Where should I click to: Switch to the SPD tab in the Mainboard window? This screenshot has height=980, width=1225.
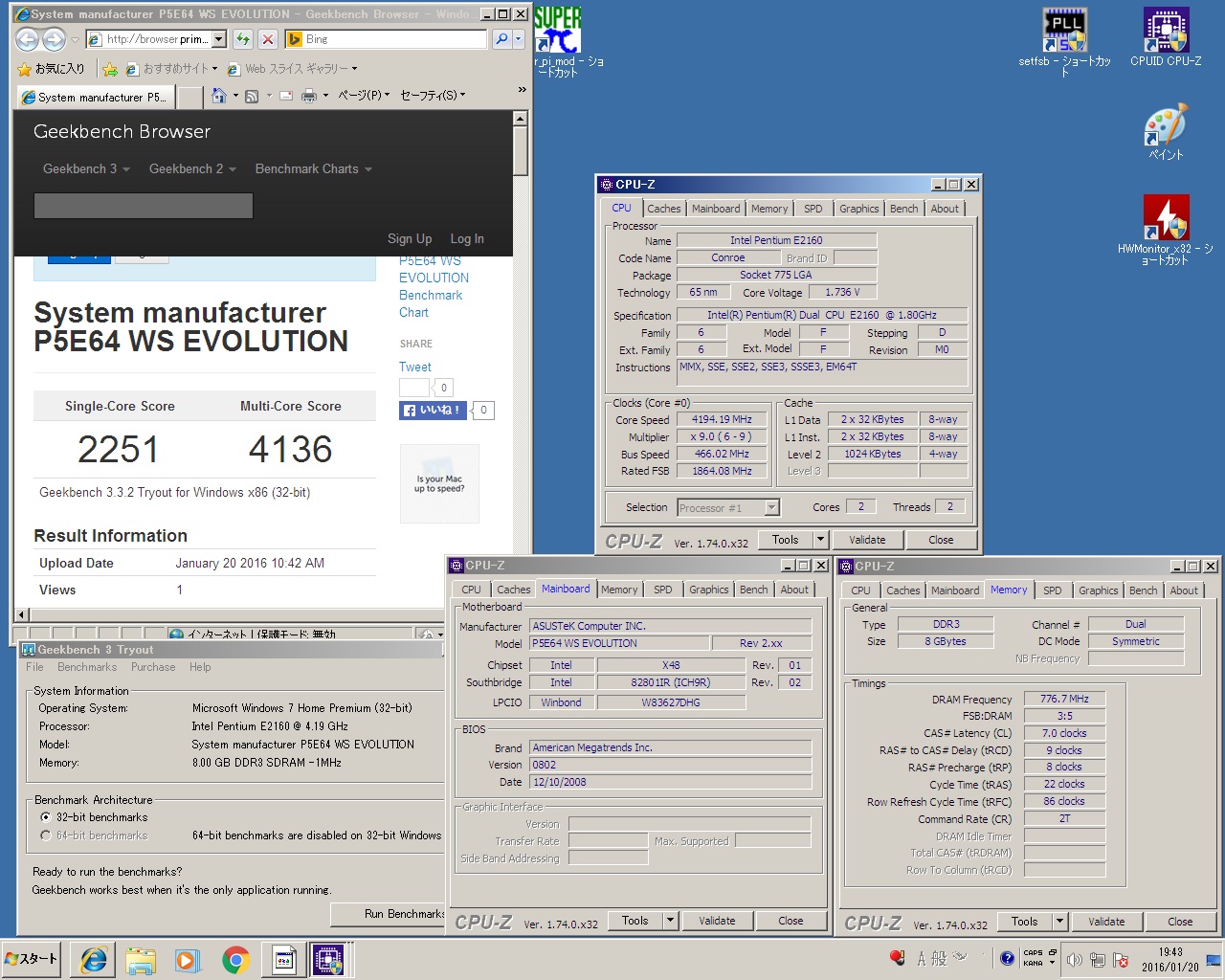pyautogui.click(x=663, y=590)
